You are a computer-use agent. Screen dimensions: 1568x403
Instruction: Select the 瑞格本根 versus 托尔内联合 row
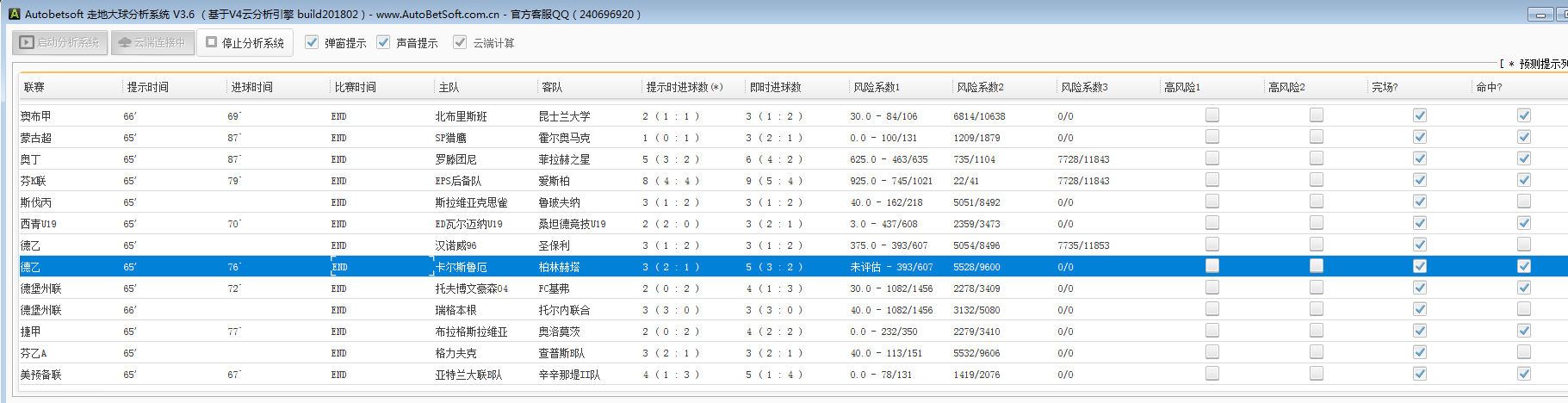tap(456, 310)
